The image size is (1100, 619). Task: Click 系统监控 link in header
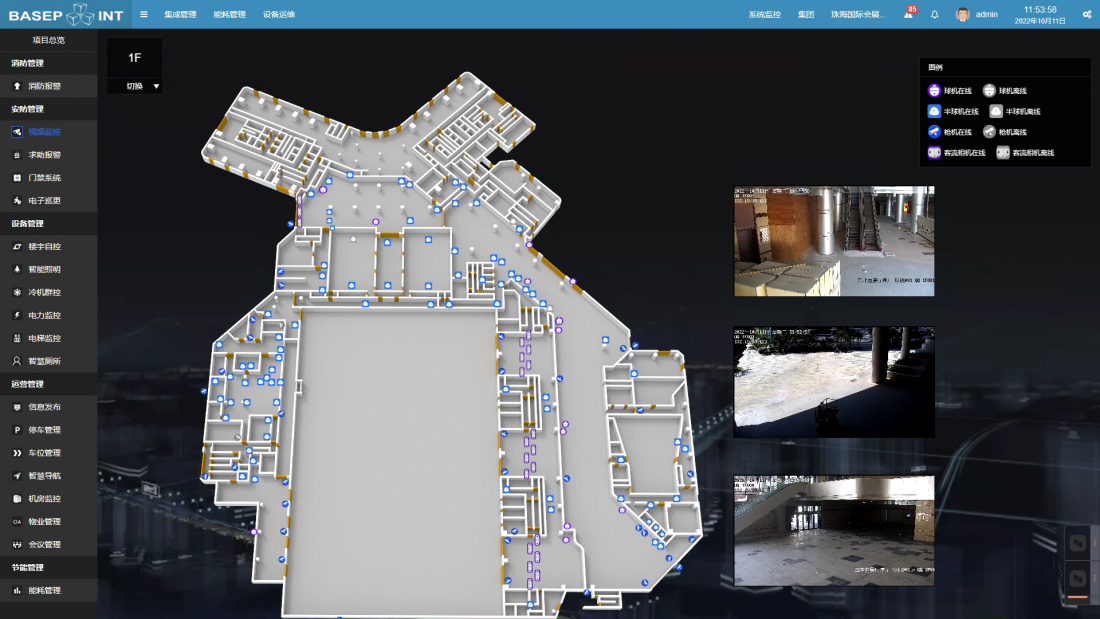[764, 14]
